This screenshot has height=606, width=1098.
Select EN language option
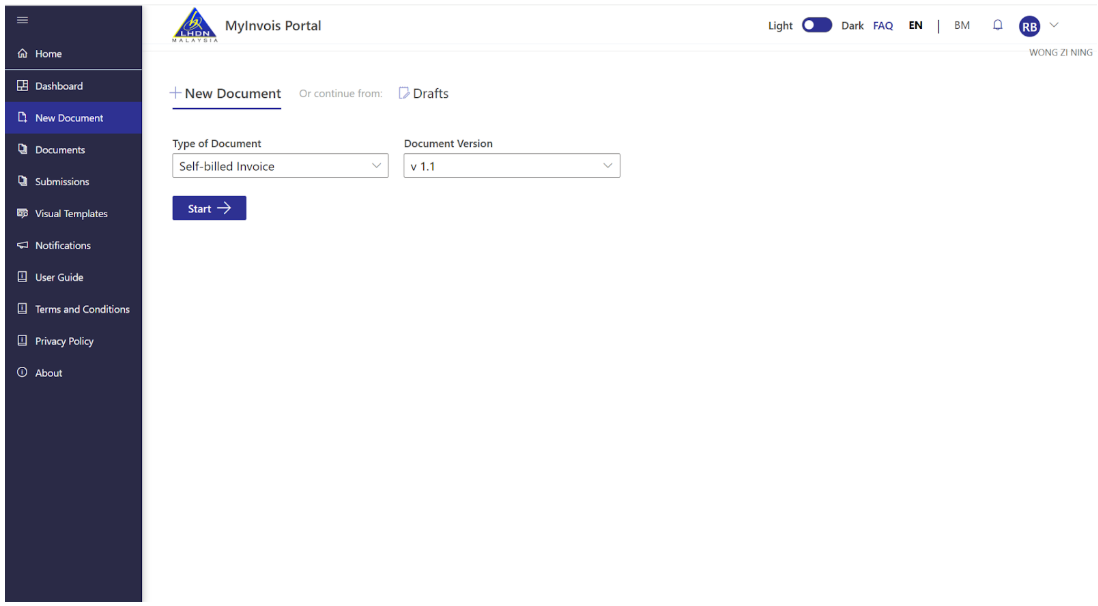[915, 26]
